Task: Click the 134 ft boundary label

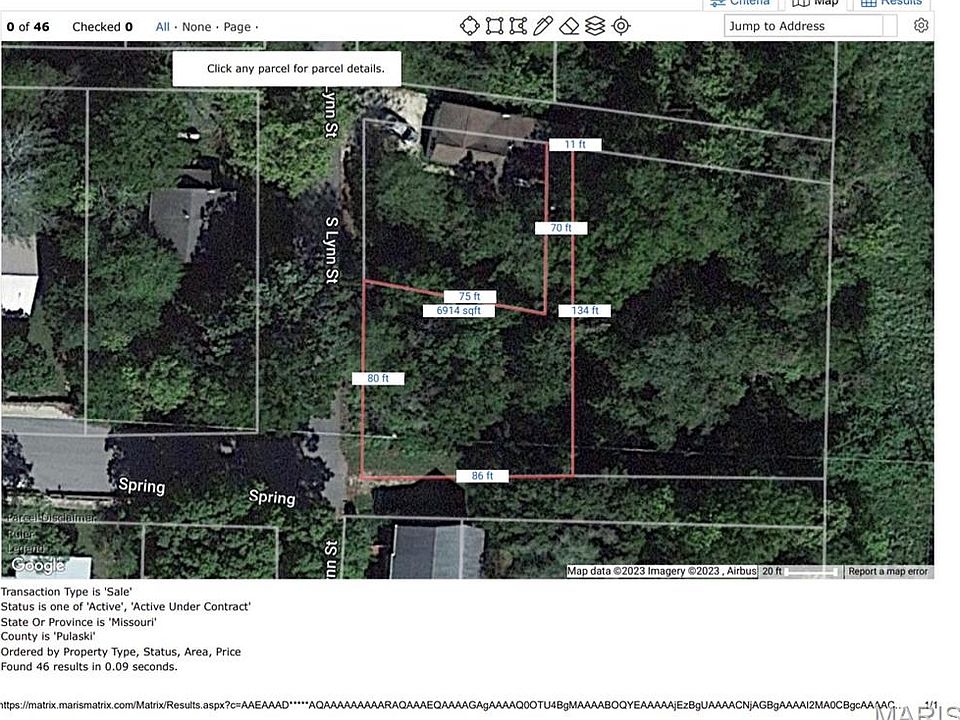Action: click(585, 310)
